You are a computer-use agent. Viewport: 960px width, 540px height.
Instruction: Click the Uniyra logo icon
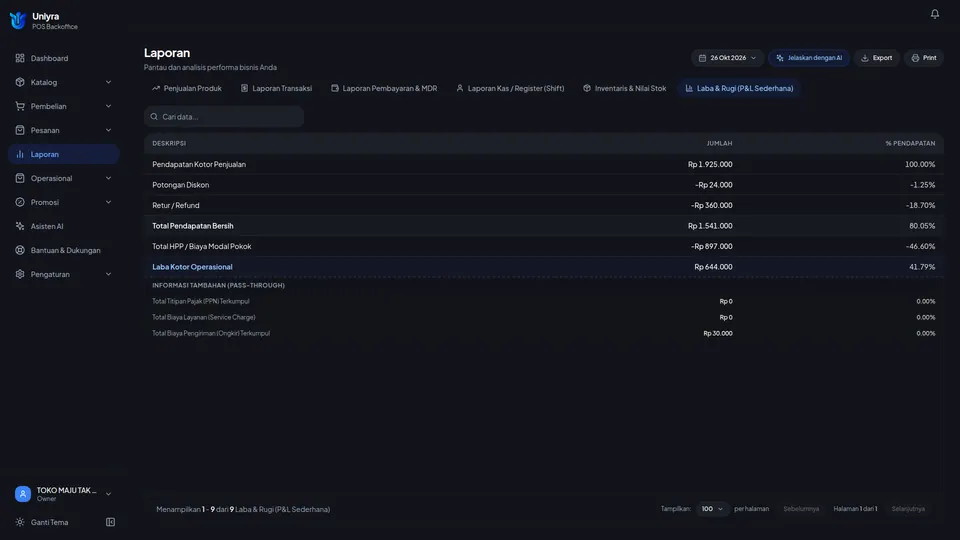18,20
